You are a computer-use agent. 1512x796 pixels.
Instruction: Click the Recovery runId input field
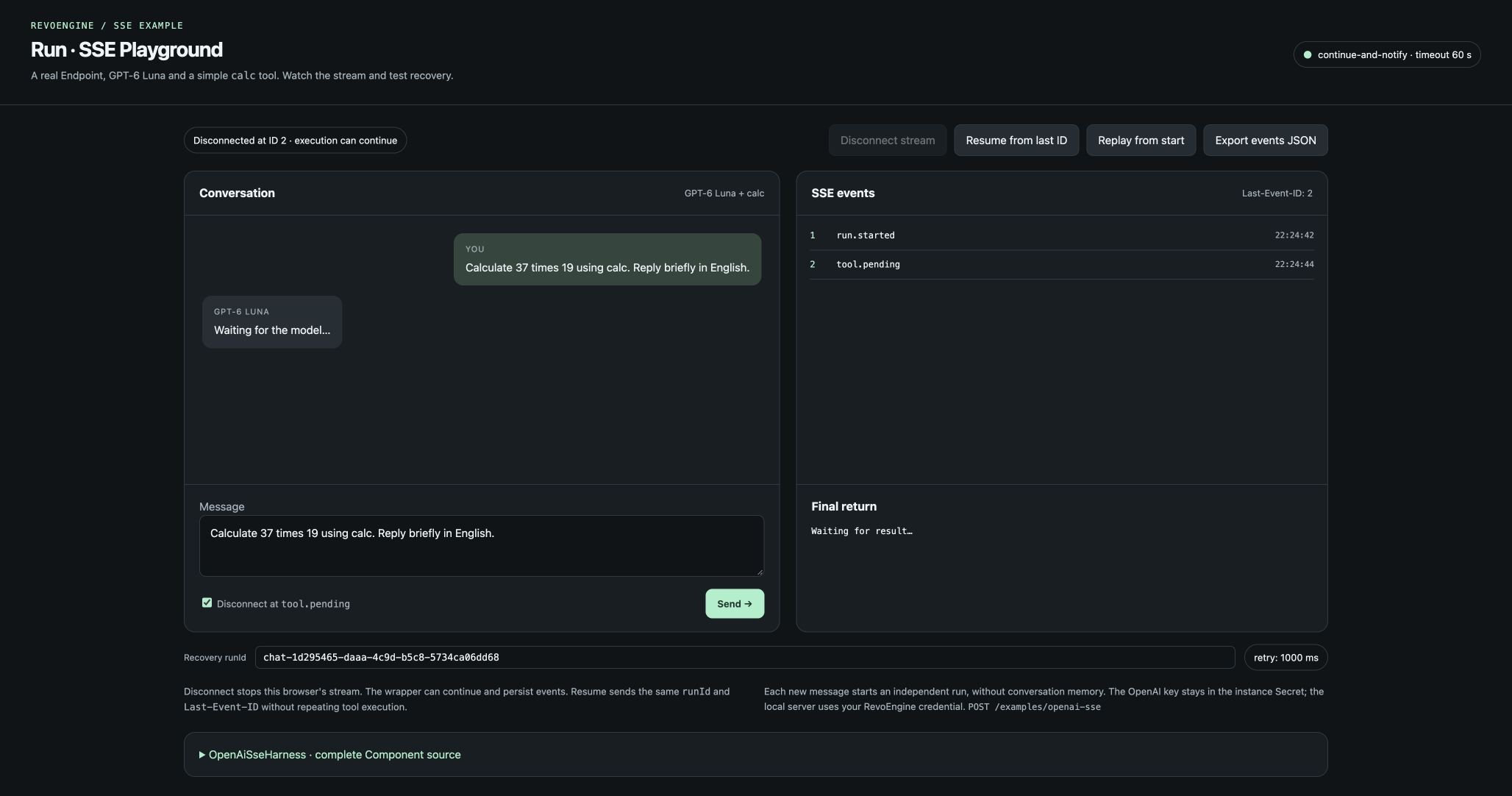pyautogui.click(x=744, y=658)
